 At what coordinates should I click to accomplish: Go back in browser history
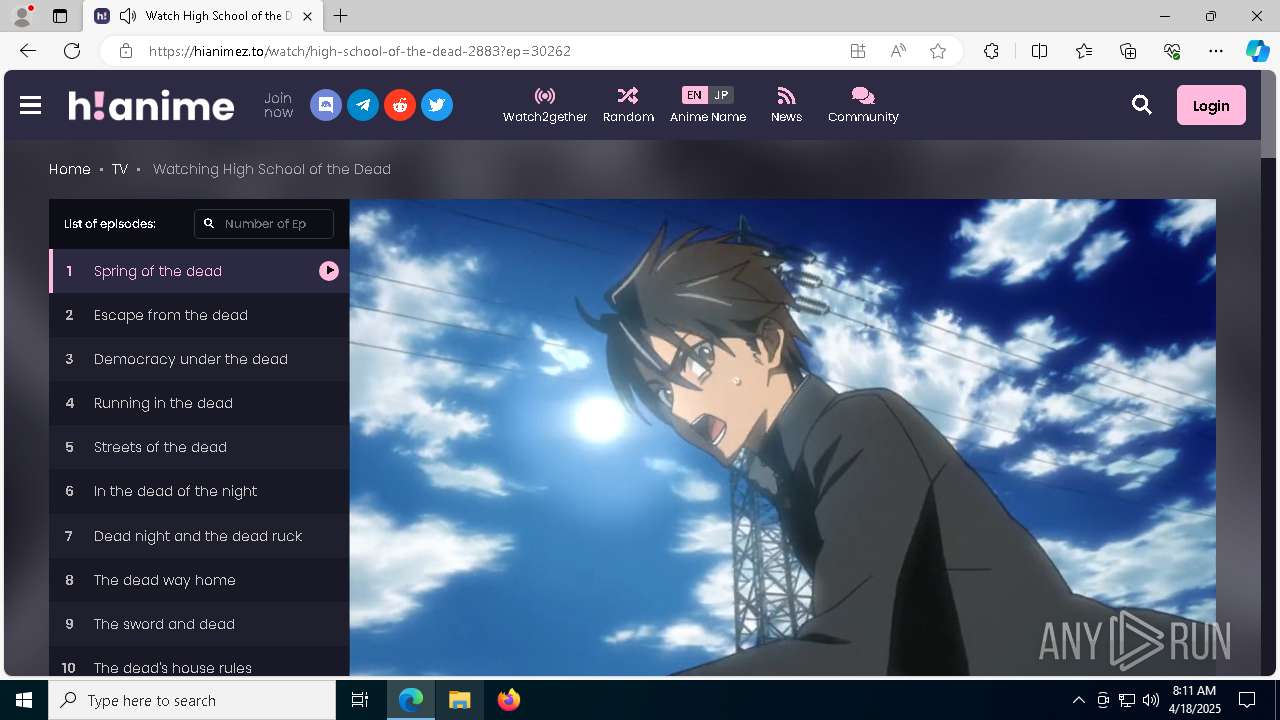(28, 51)
